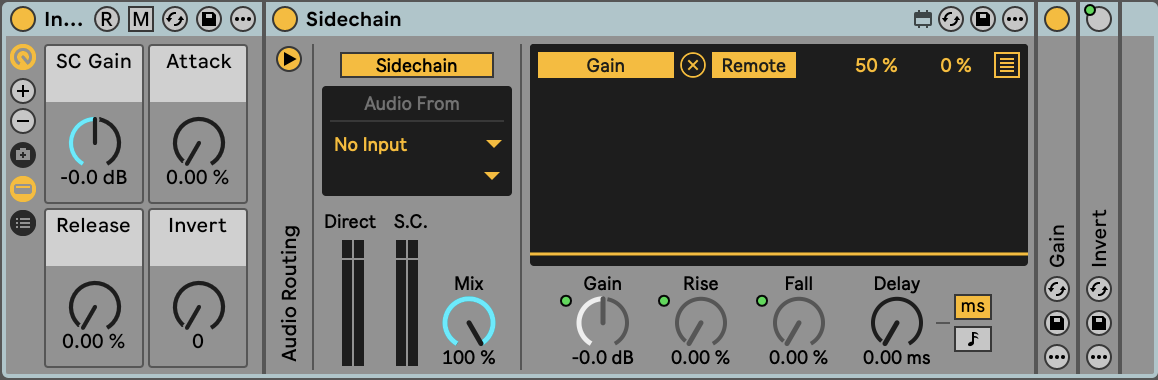Click the S.C. level meter
The height and width of the screenshot is (380, 1158).
tap(407, 303)
